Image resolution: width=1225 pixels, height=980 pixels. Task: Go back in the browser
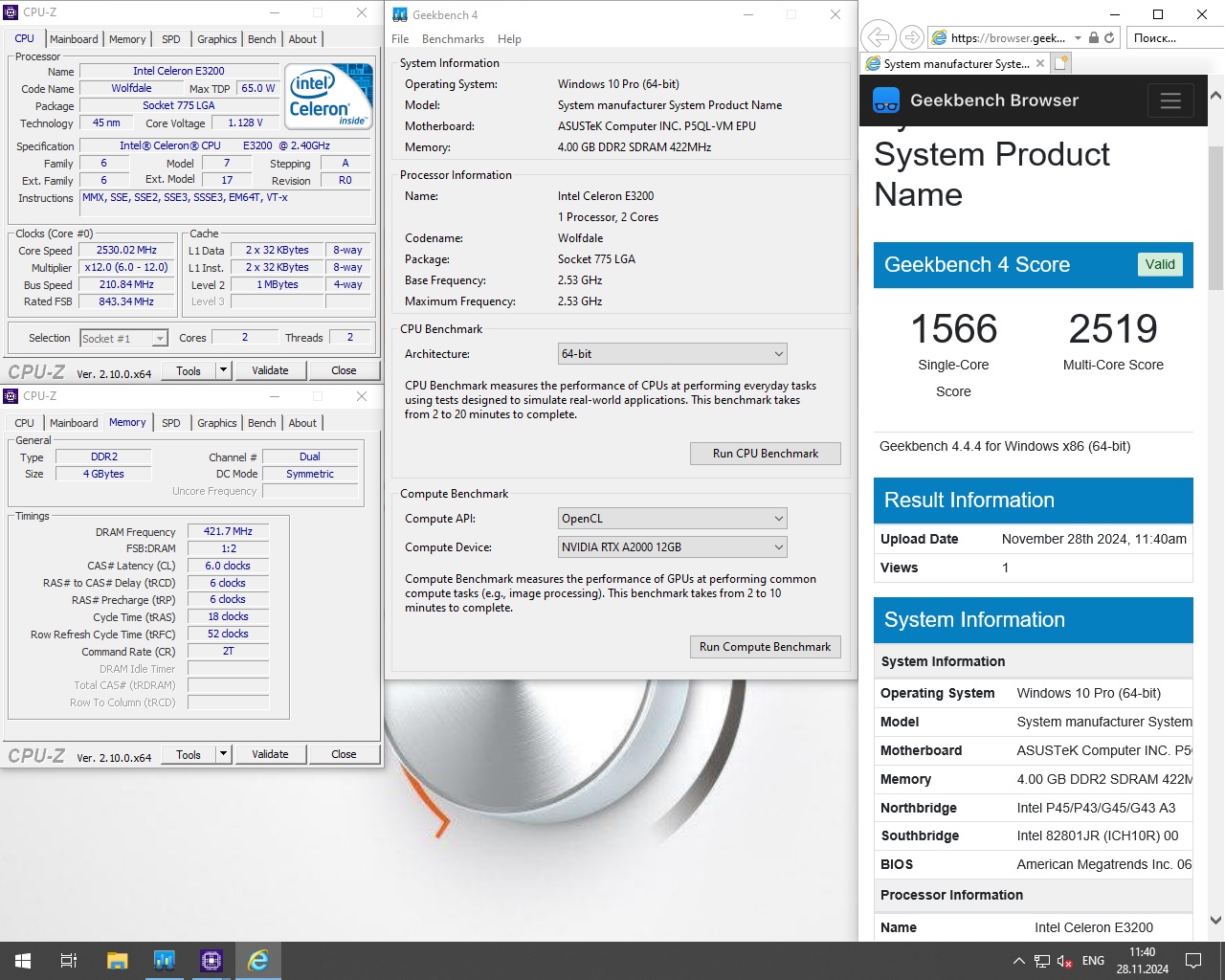coord(877,37)
